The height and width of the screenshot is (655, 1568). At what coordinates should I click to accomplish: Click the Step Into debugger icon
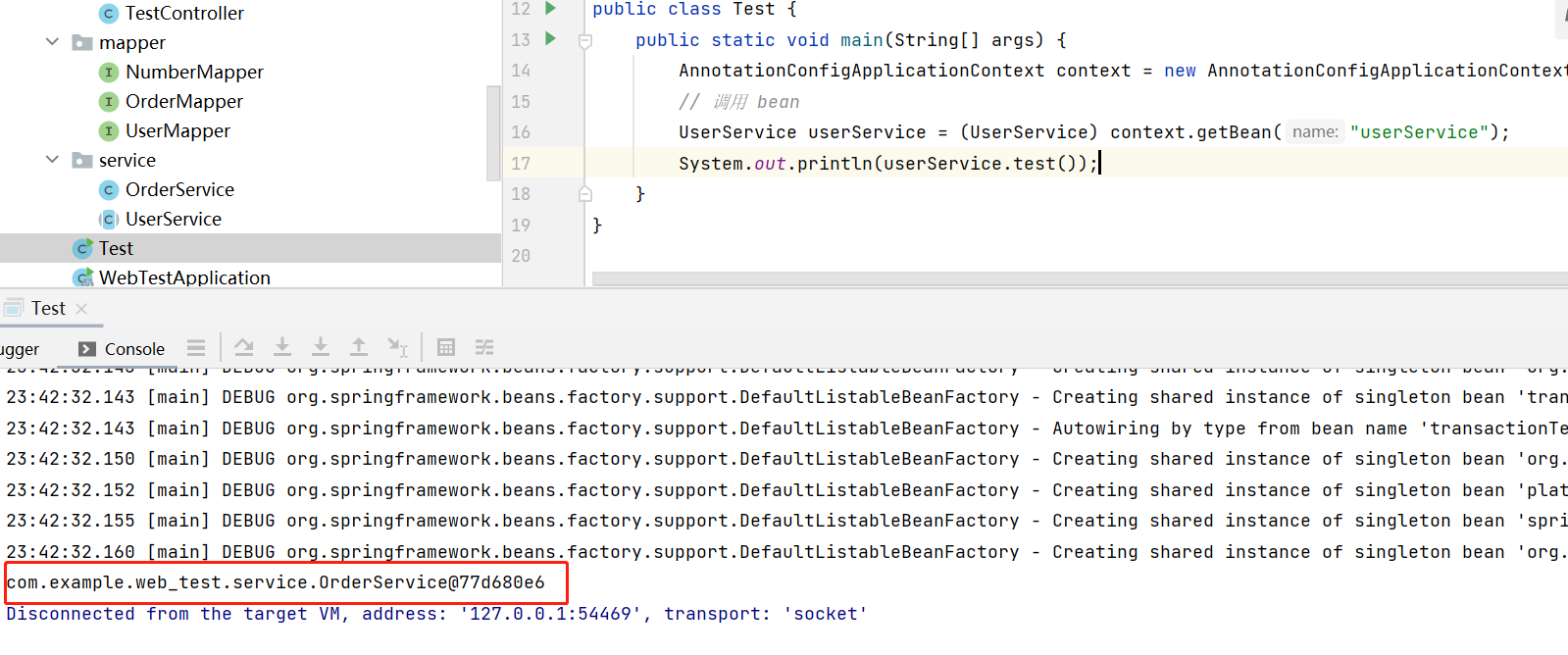click(282, 347)
